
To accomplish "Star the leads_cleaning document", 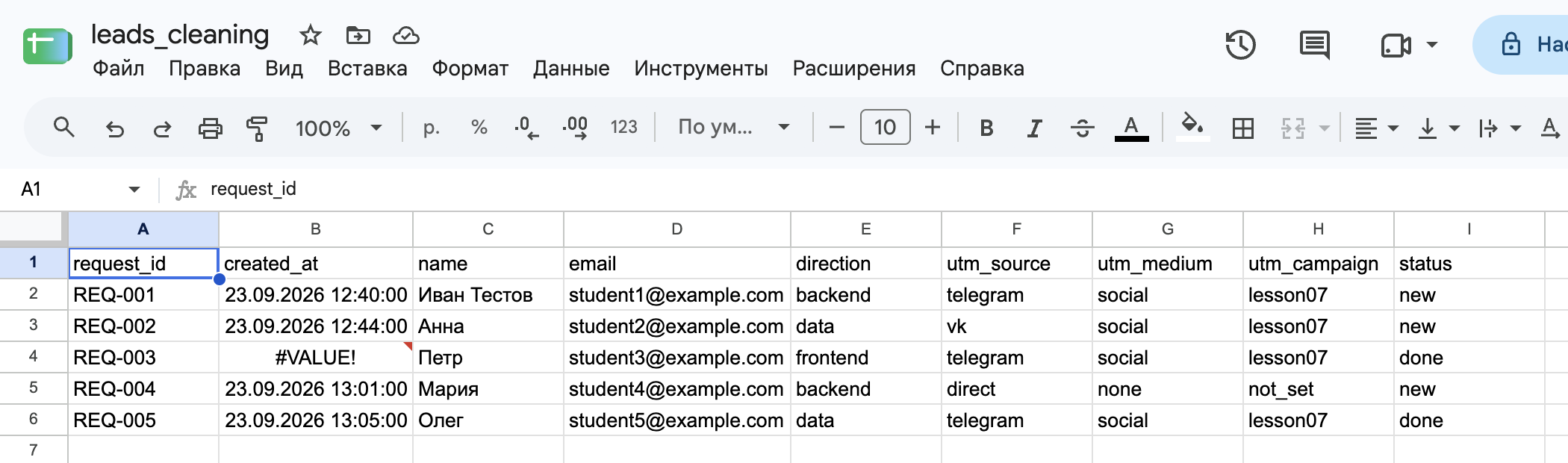I will point(310,35).
